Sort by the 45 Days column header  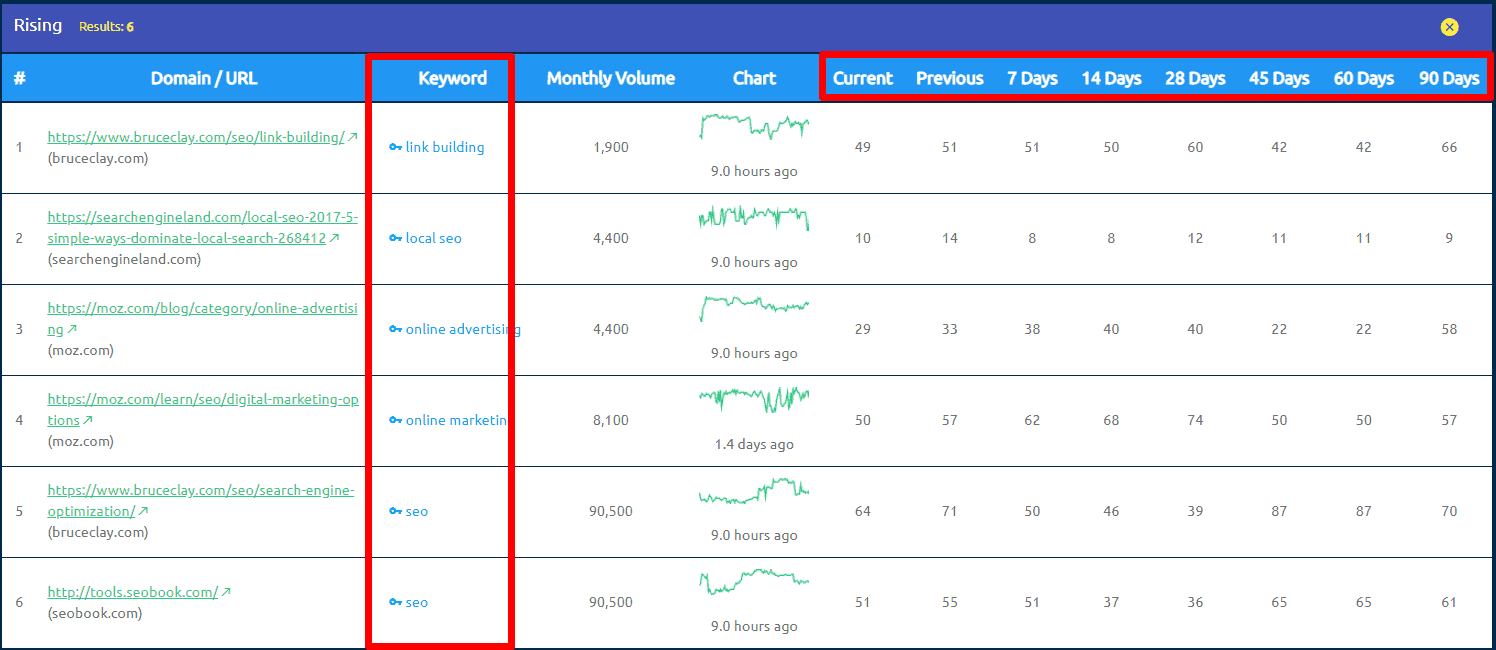tap(1279, 78)
